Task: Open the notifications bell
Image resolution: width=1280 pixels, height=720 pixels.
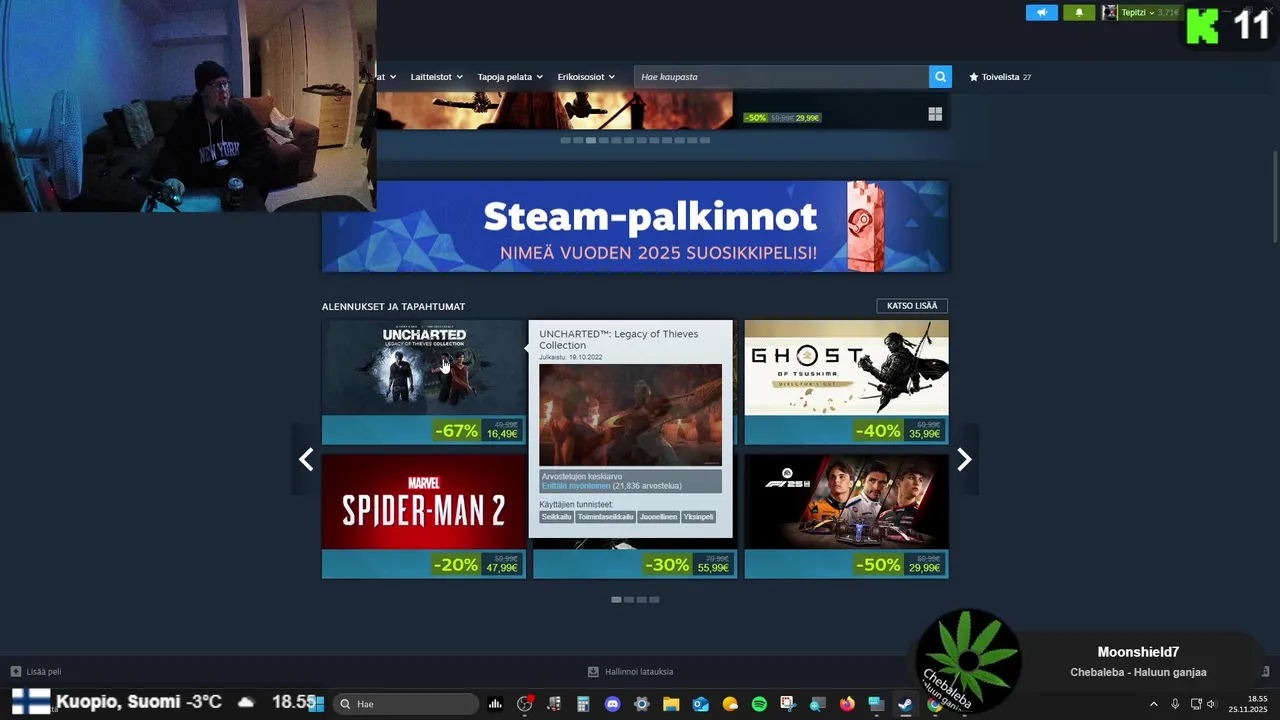Action: tap(1079, 13)
